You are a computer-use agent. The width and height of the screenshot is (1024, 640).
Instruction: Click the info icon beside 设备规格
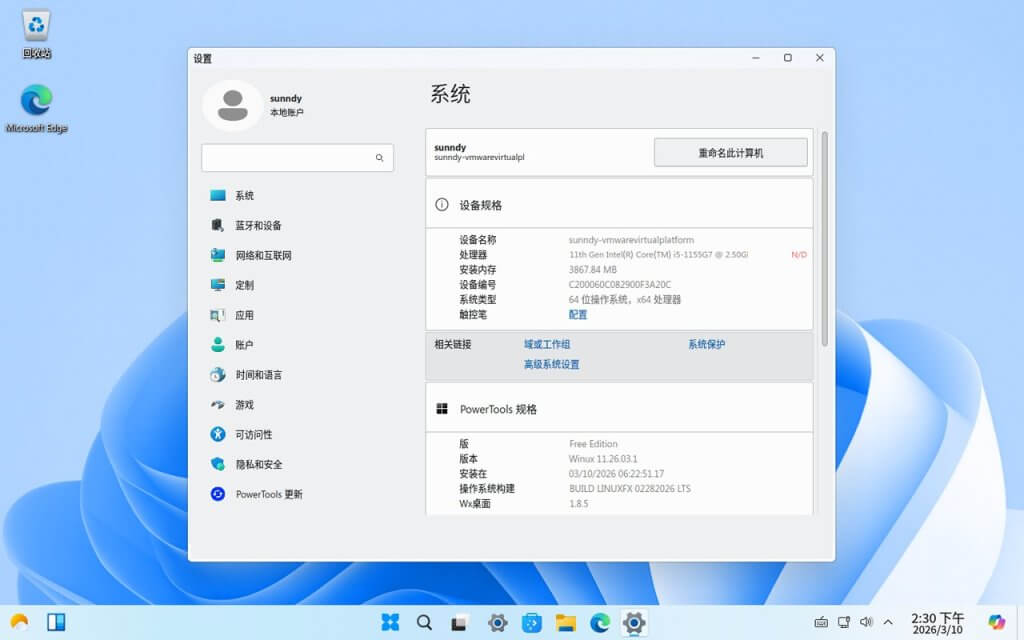coord(441,204)
